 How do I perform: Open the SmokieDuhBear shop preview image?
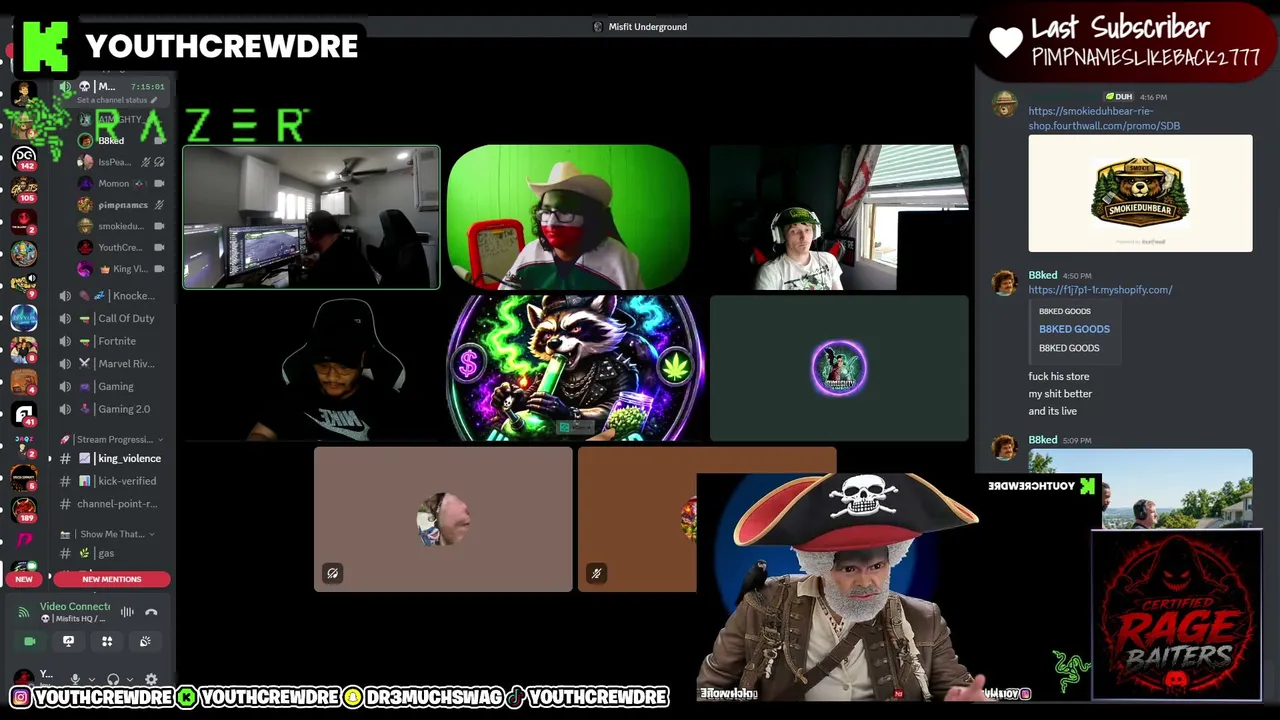tap(1140, 193)
